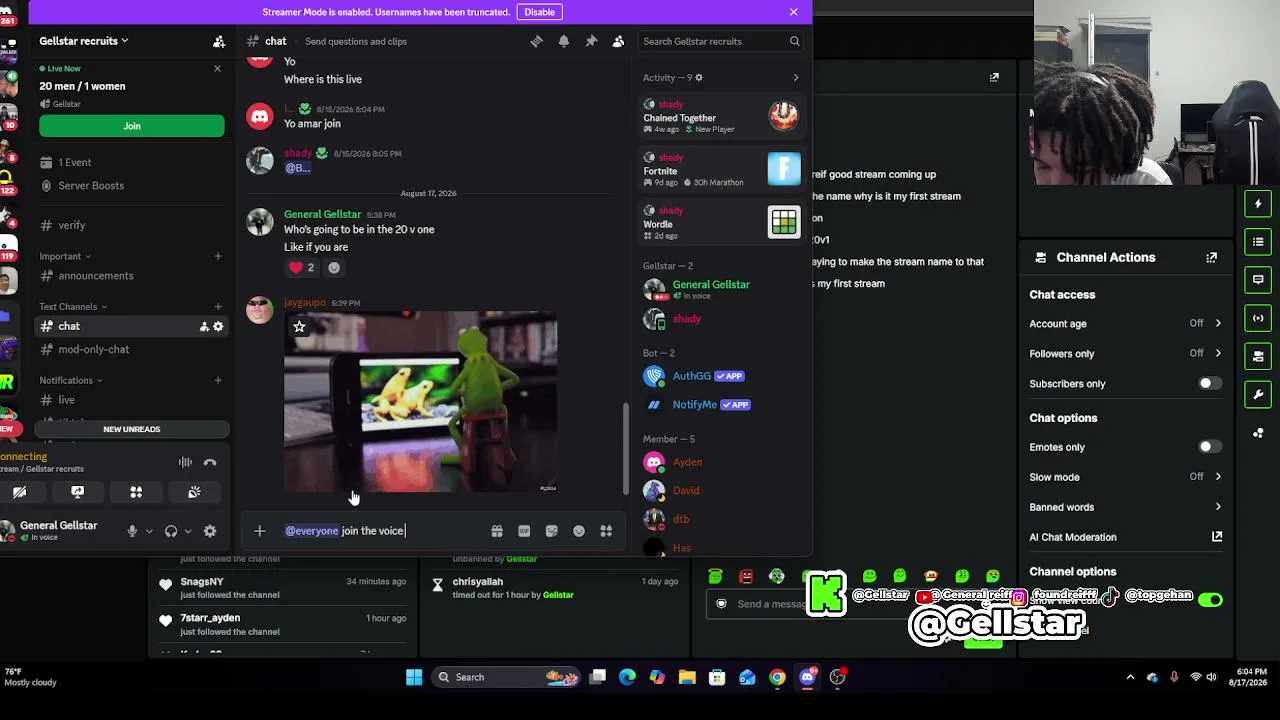Image resolution: width=1280 pixels, height=720 pixels.
Task: Open AI Chat Moderation link
Action: [x=1126, y=537]
